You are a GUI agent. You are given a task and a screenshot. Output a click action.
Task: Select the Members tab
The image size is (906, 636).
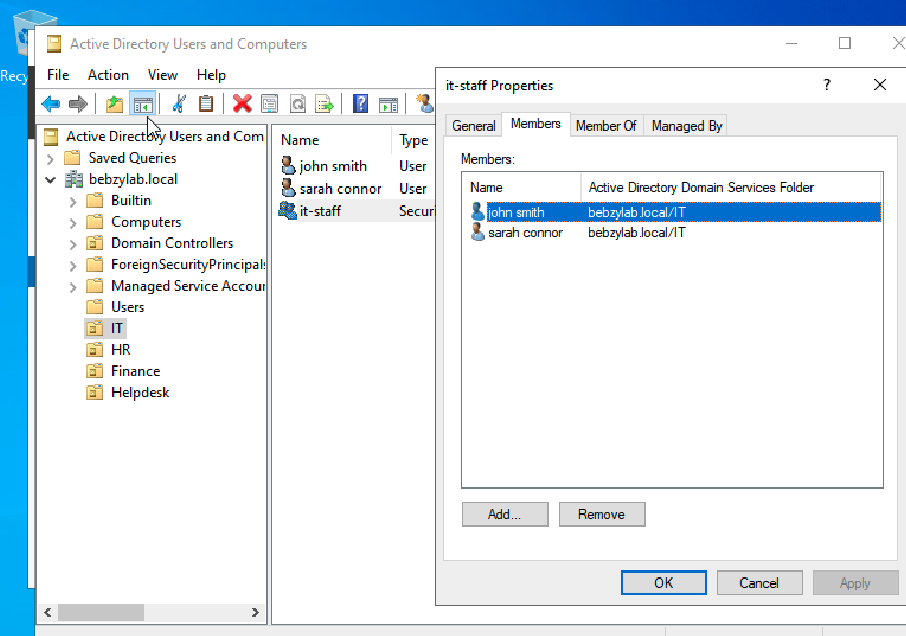[536, 124]
